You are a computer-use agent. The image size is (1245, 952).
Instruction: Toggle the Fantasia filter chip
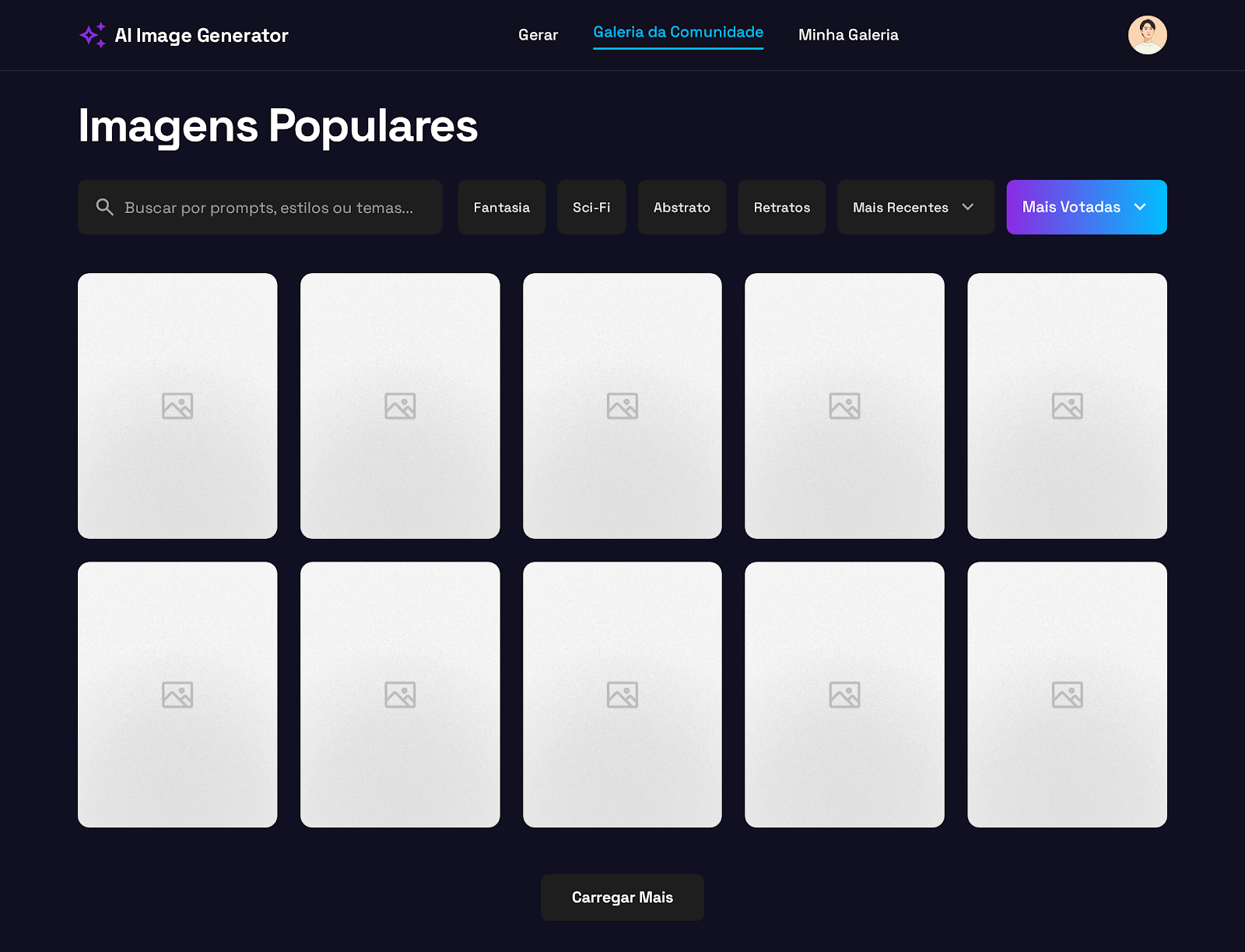click(x=501, y=207)
